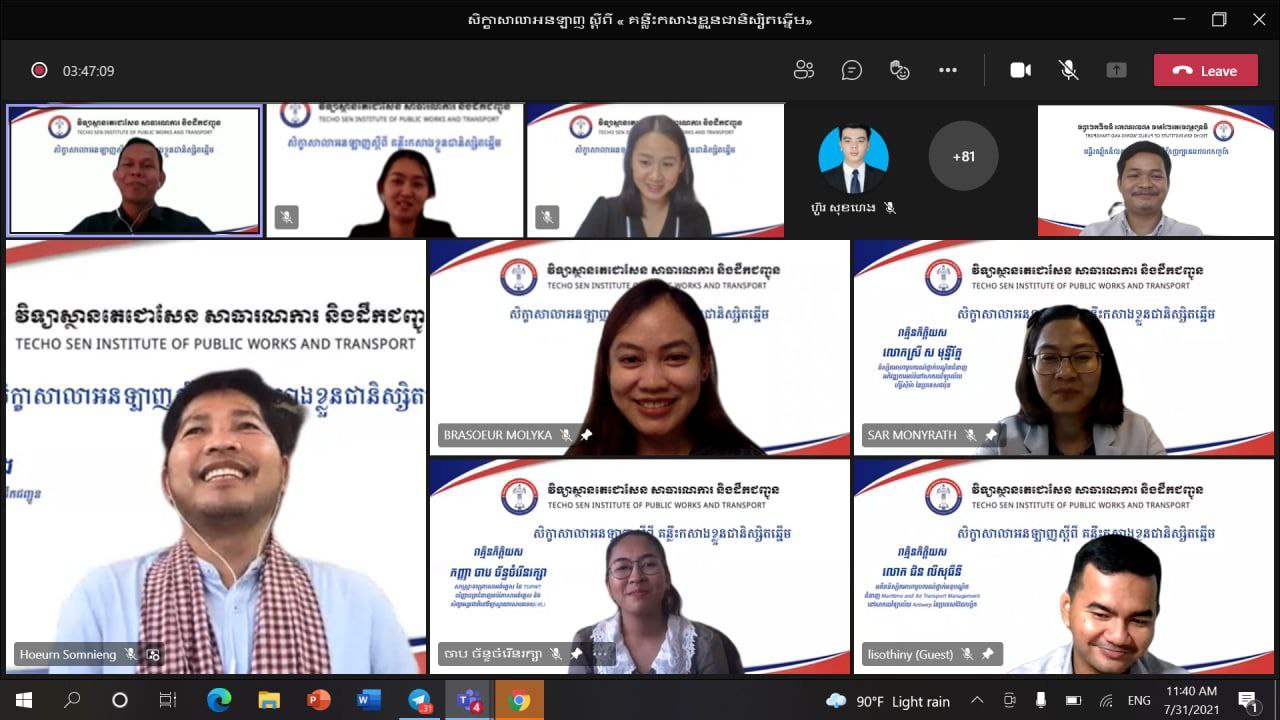Toggle the microphone mute button
Image resolution: width=1280 pixels, height=720 pixels.
(1068, 70)
